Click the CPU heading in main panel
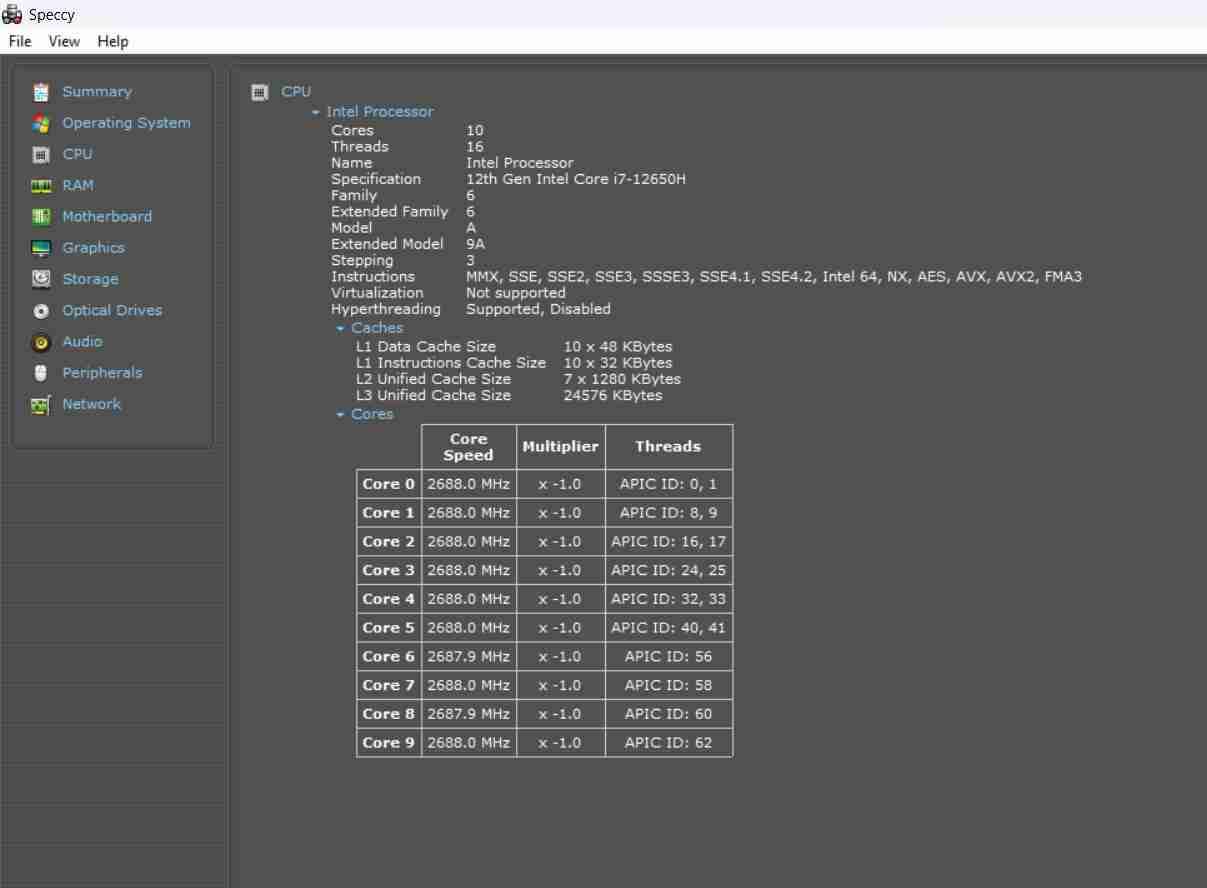The width and height of the screenshot is (1207, 888). click(296, 91)
